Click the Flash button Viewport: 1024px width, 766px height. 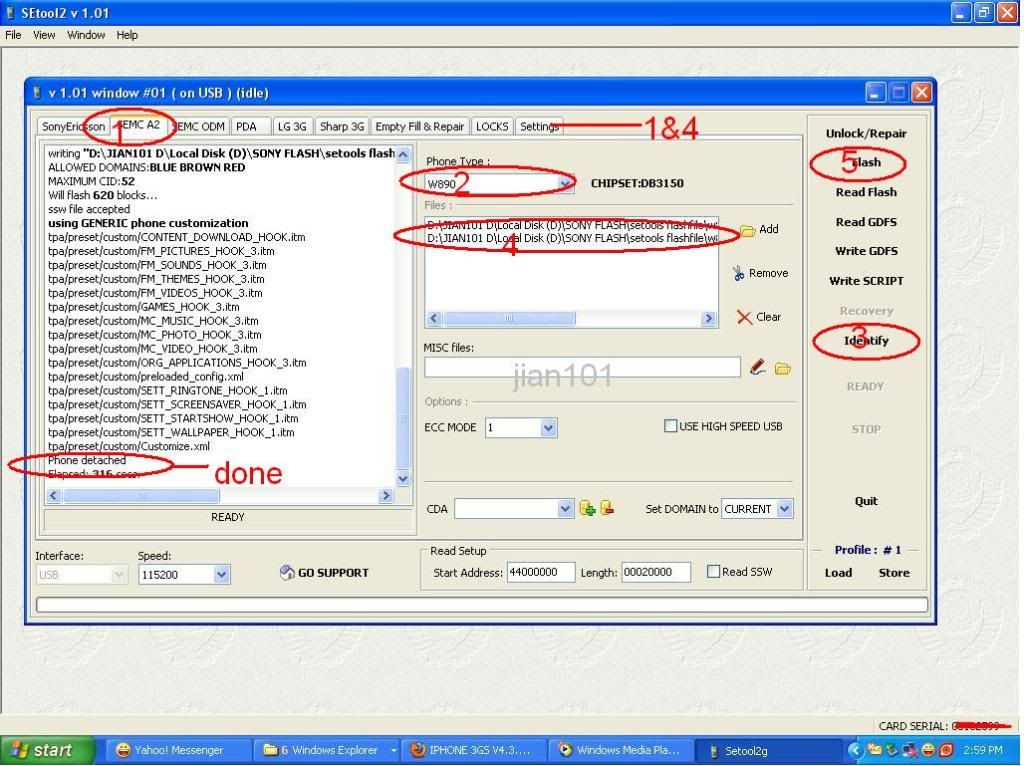point(865,163)
